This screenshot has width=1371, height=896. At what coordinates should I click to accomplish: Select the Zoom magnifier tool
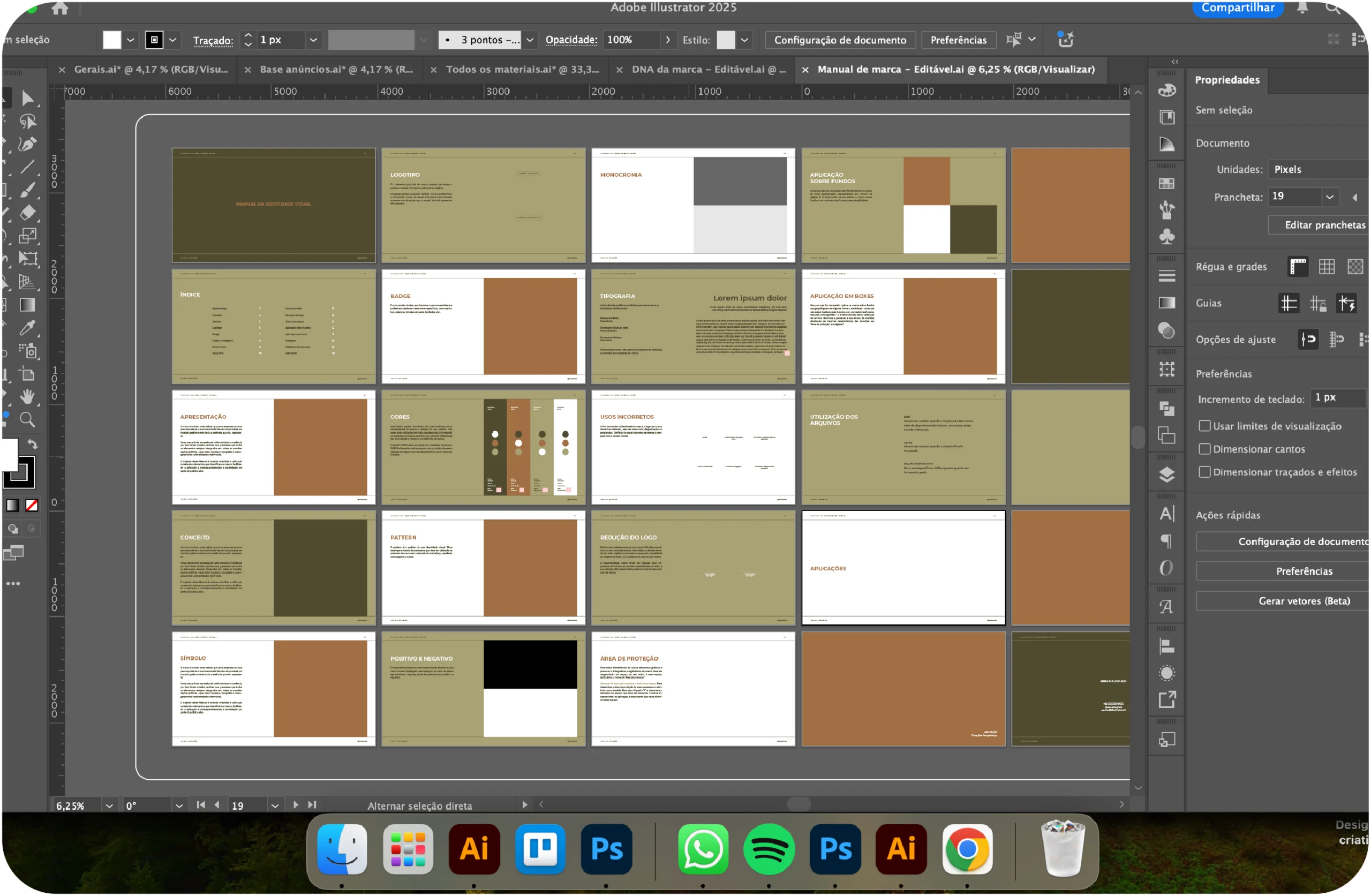pyautogui.click(x=27, y=420)
